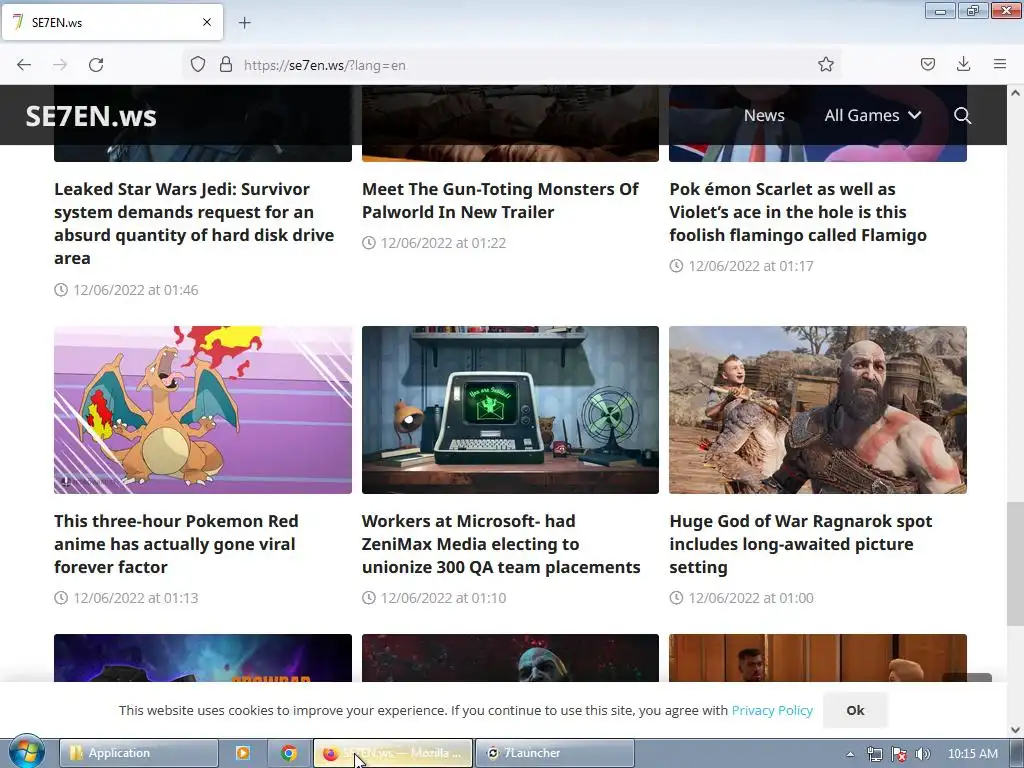Open the volume speaker tray icon
This screenshot has width=1024, height=768.
(923, 754)
